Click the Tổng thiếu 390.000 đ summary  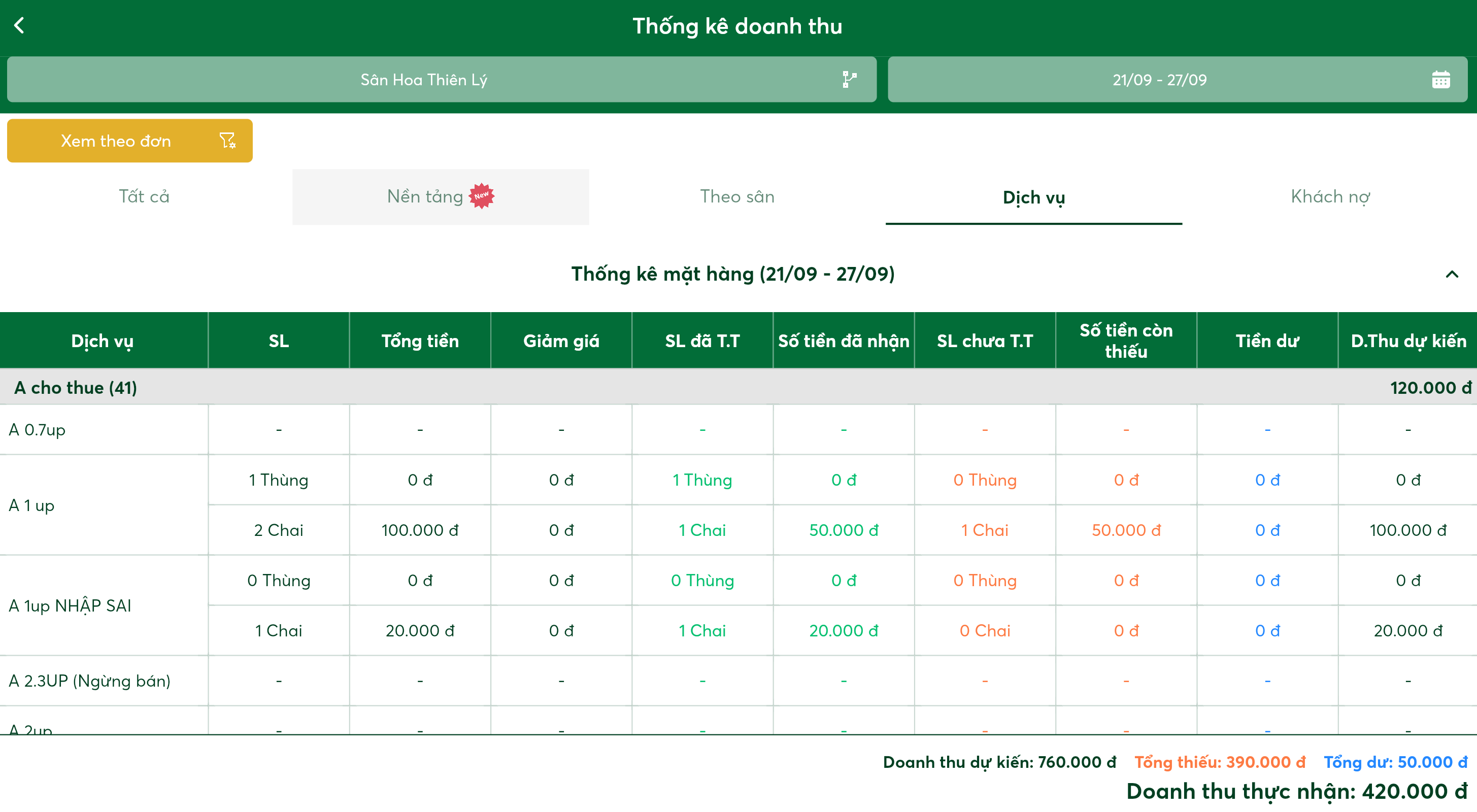coord(1220,762)
